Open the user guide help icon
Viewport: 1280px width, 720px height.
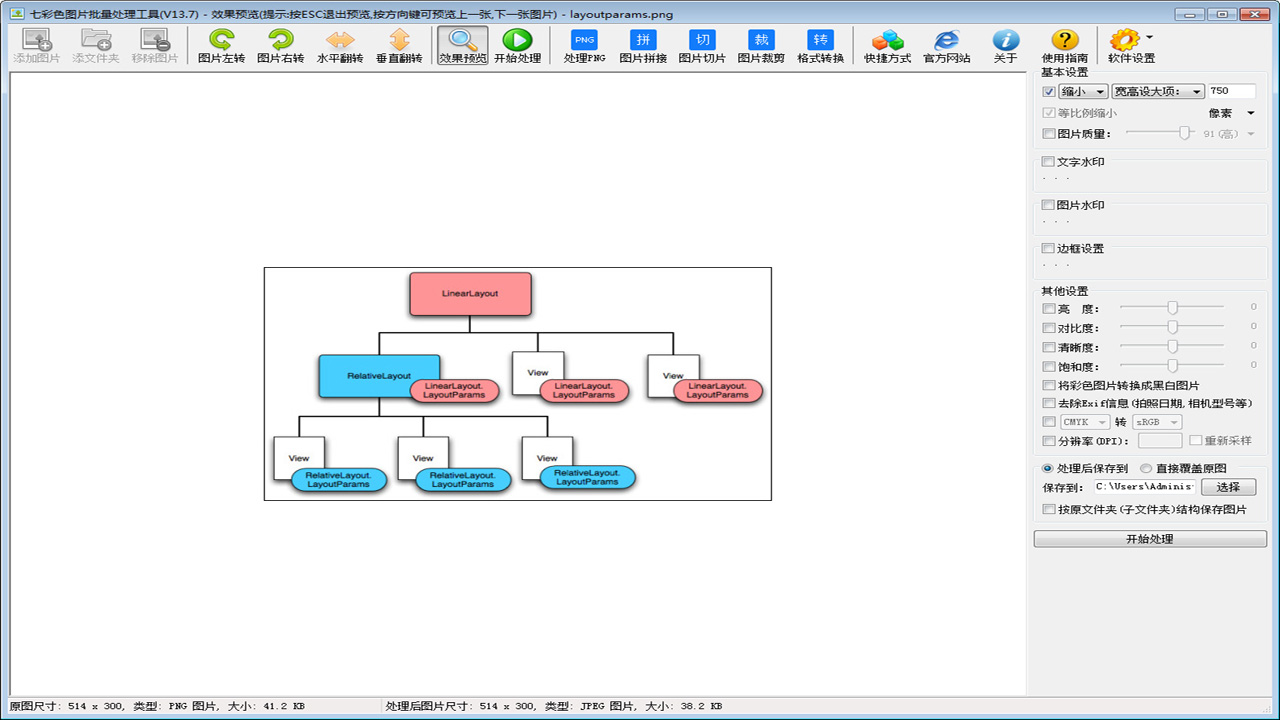click(1064, 40)
